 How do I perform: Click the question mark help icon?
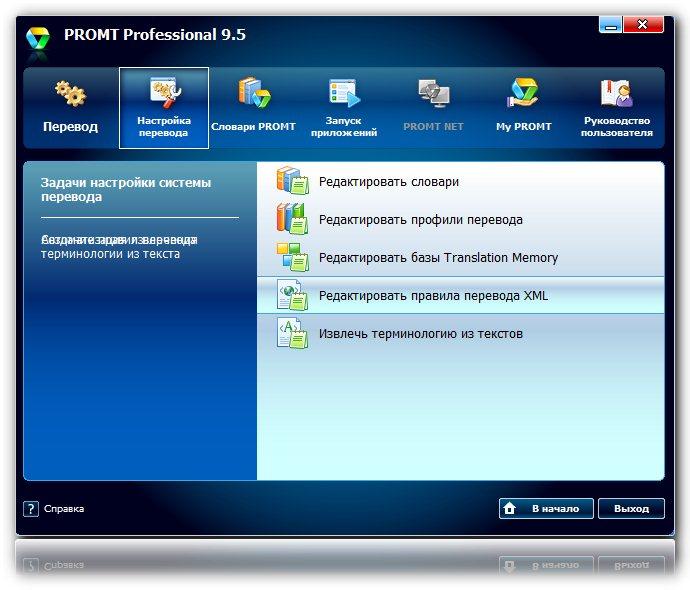31,509
